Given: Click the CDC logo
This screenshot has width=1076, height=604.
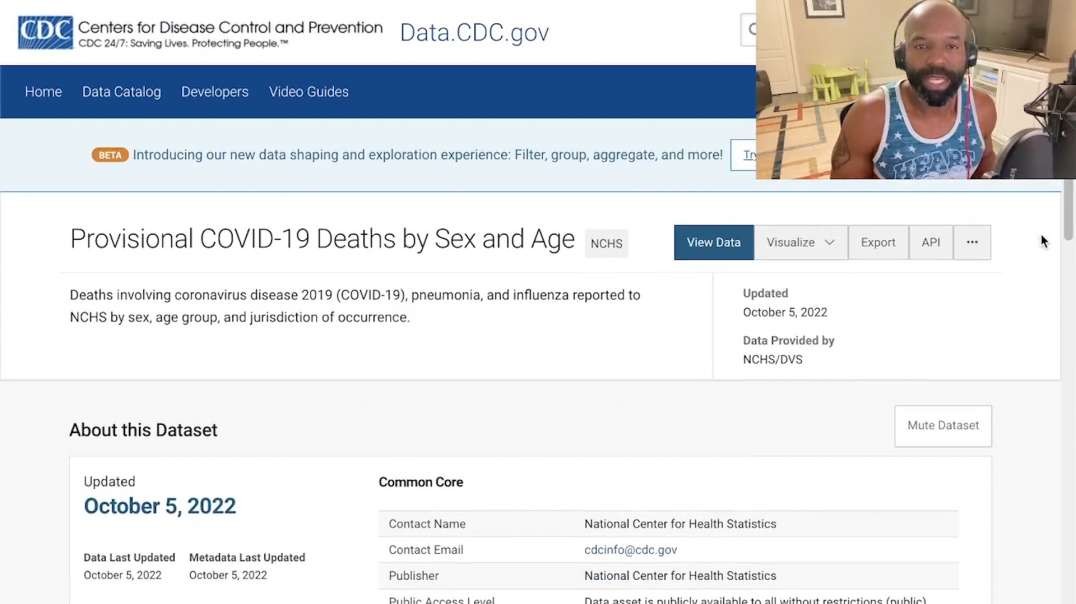Looking at the screenshot, I should (x=45, y=32).
